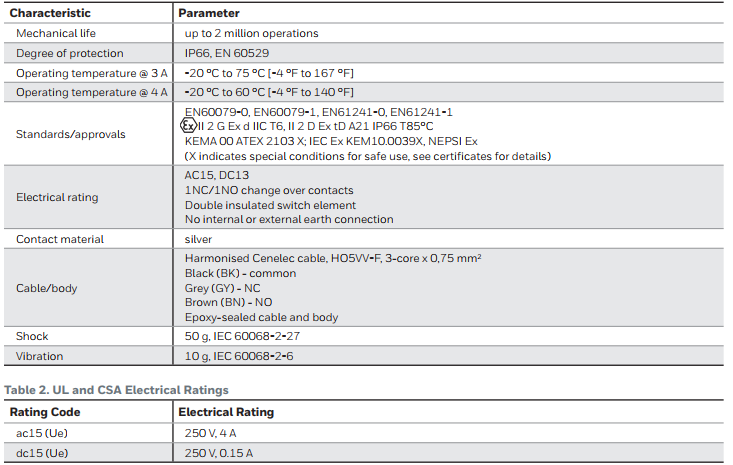Click the Mechanical life row label

[x=56, y=33]
